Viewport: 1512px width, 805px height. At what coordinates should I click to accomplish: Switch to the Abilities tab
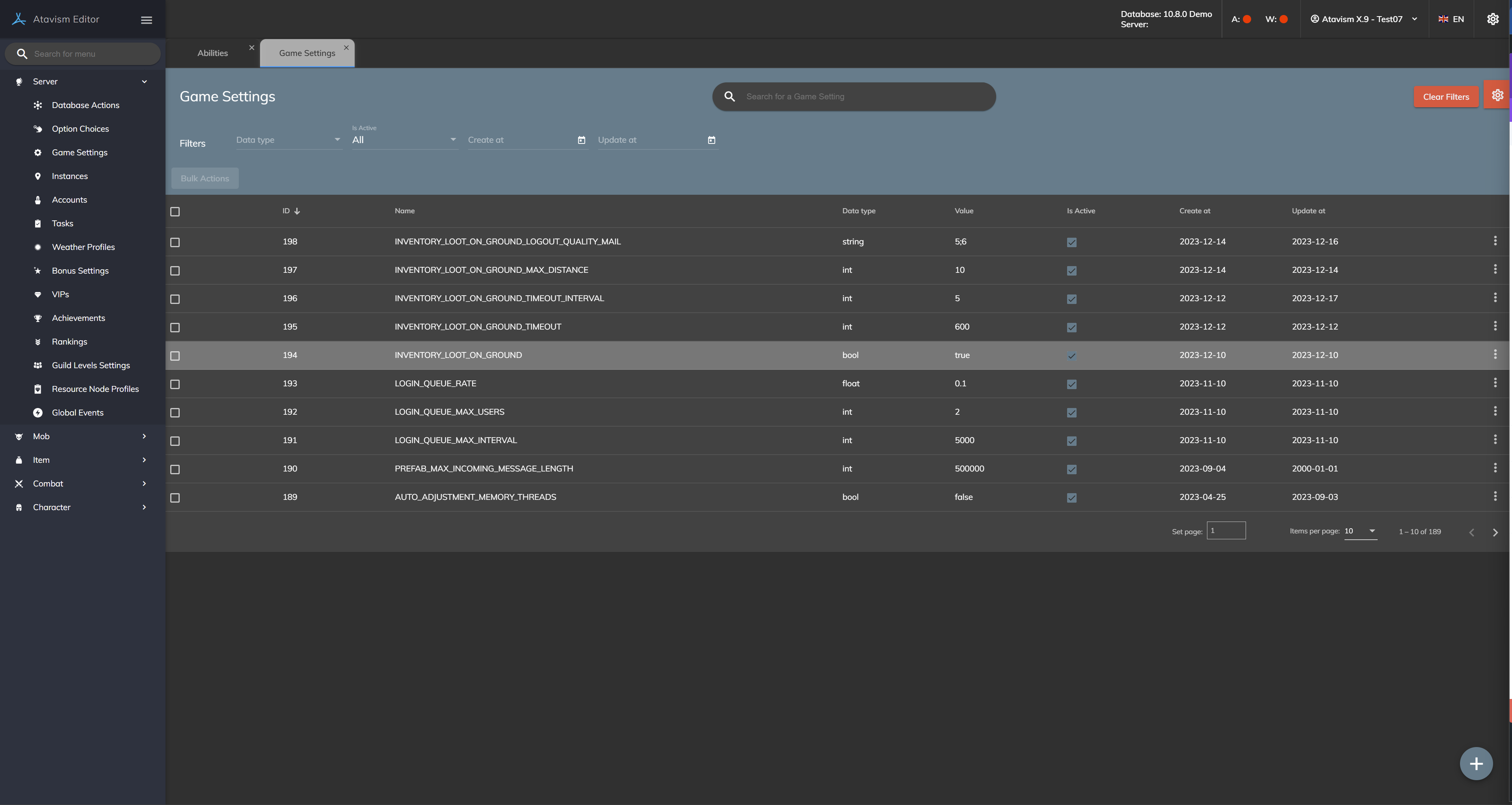(x=212, y=53)
